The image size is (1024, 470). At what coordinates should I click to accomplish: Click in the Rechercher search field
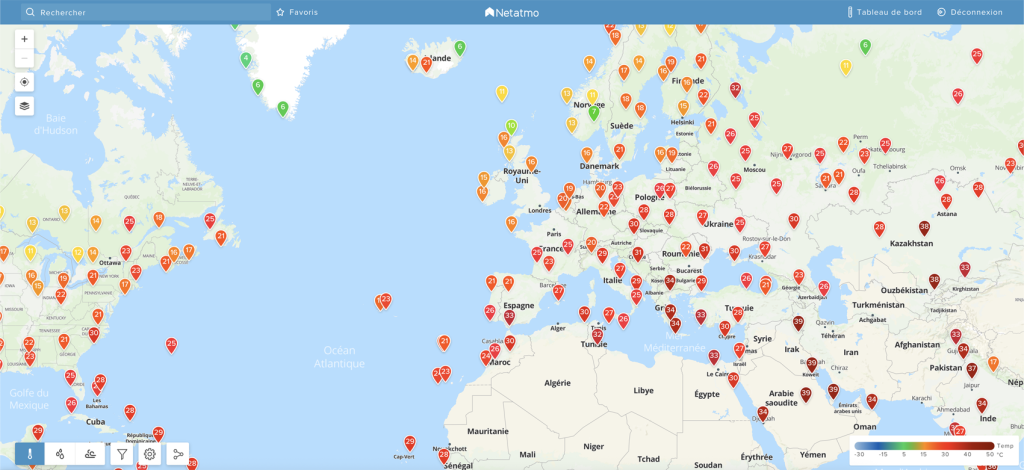(150, 12)
